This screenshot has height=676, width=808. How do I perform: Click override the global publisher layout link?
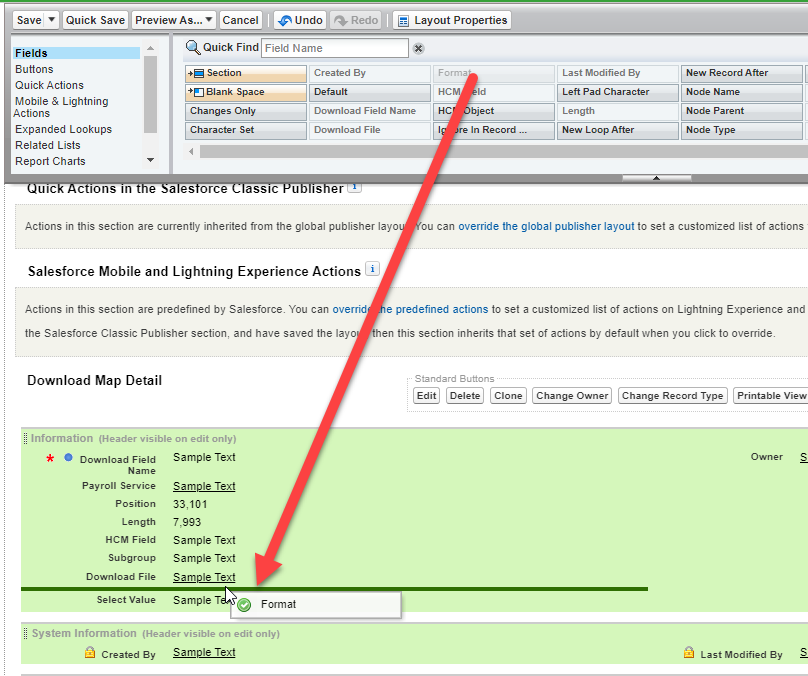coord(546,227)
